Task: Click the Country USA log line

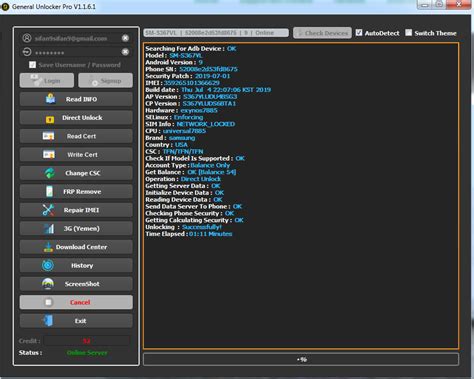Action: click(x=166, y=145)
